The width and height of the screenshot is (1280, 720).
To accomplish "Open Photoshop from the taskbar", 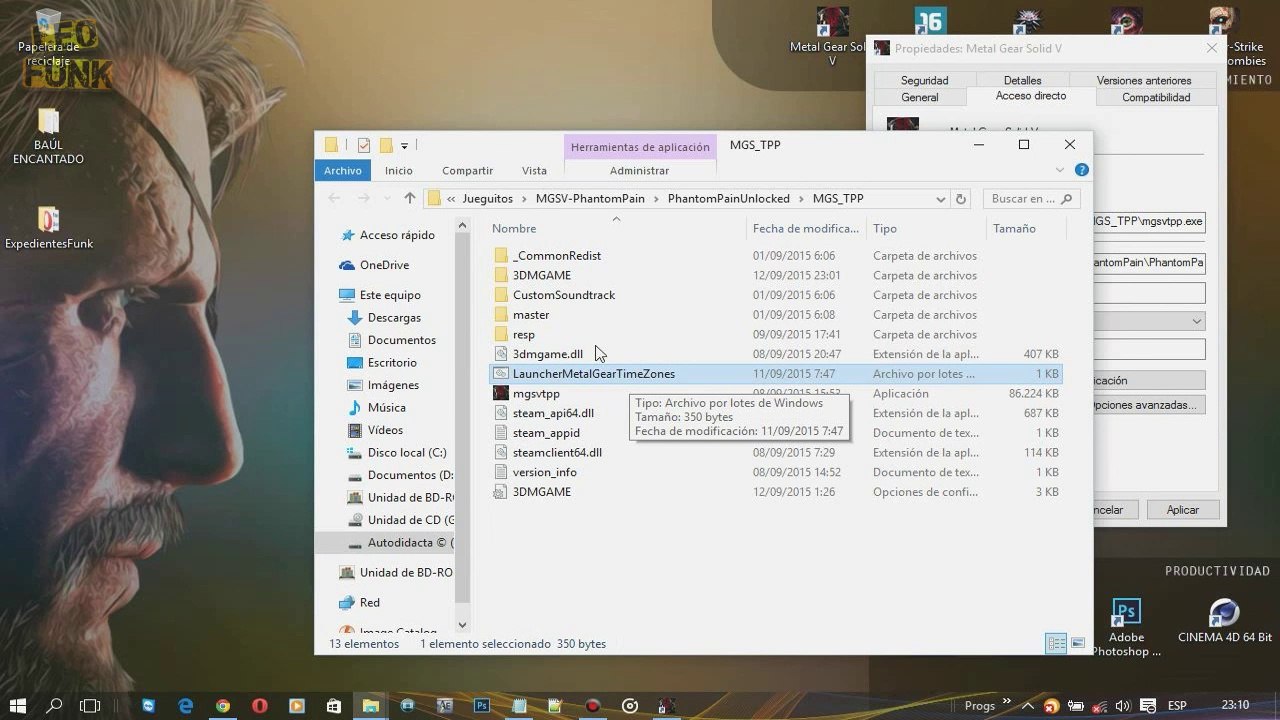I will pyautogui.click(x=481, y=705).
